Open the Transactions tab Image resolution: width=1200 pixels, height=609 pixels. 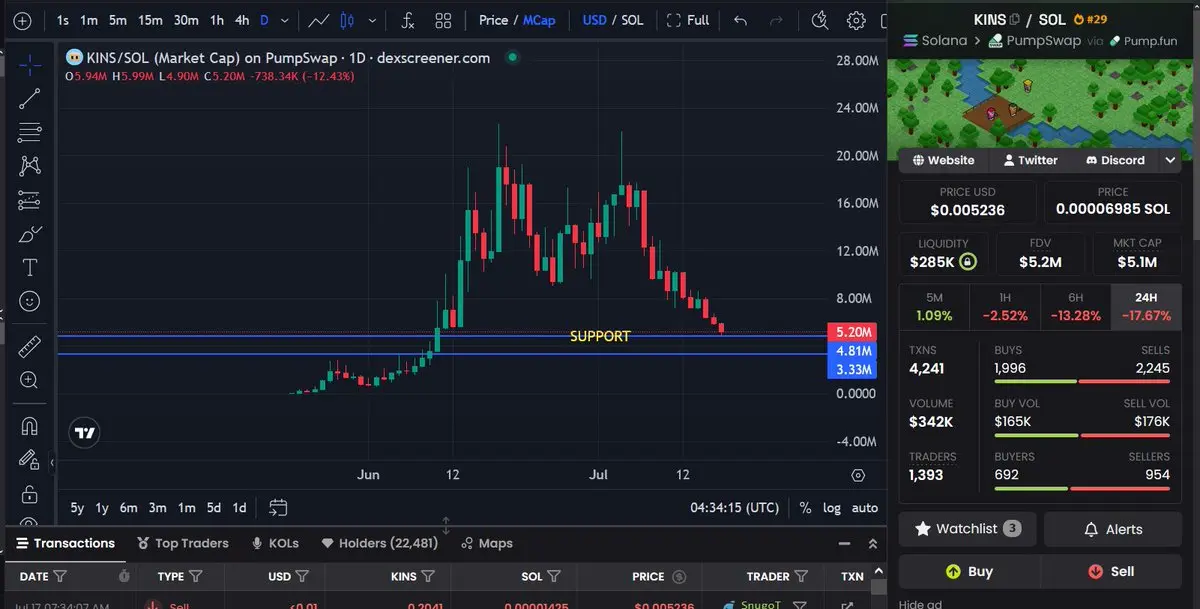(x=65, y=543)
